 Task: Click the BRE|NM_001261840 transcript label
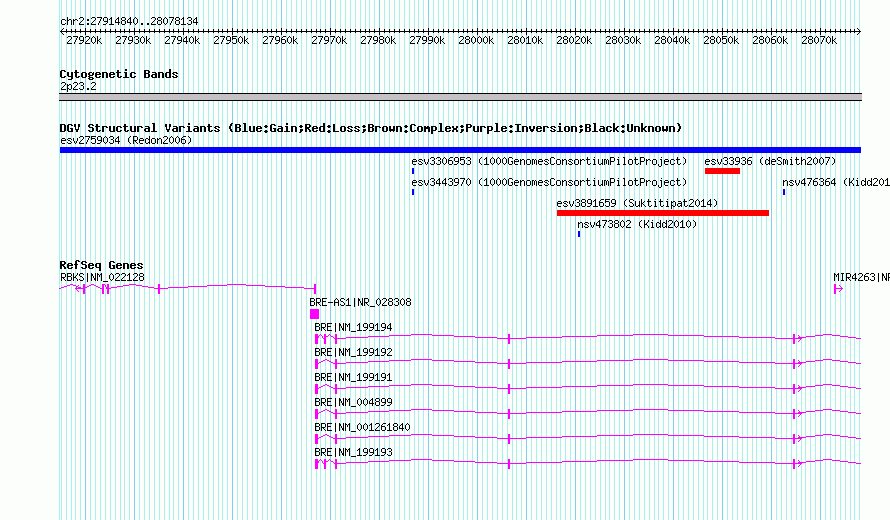(x=362, y=427)
